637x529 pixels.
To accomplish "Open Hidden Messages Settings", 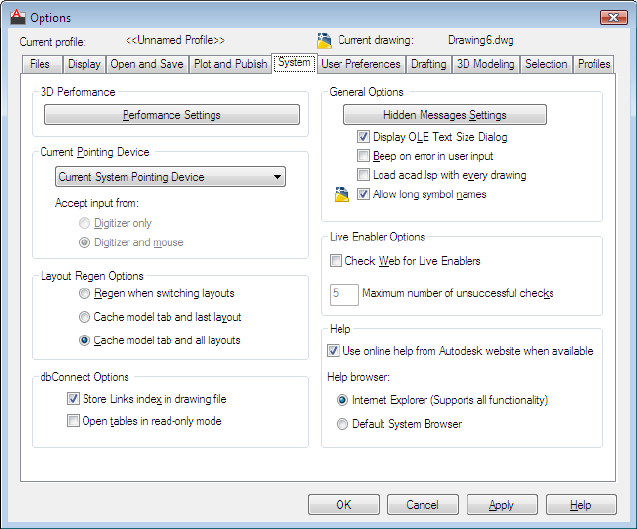I will [445, 115].
